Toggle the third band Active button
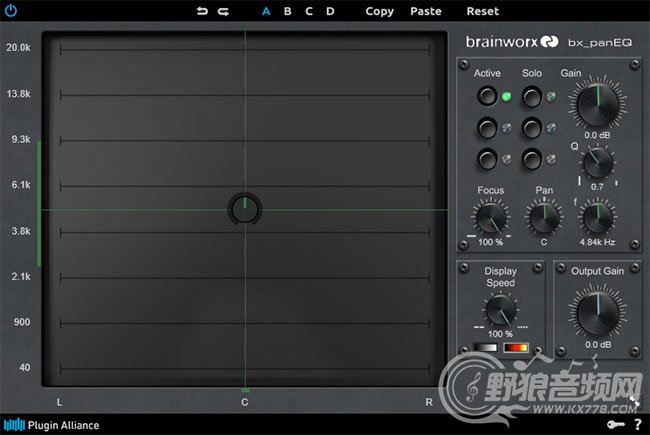 click(x=488, y=159)
